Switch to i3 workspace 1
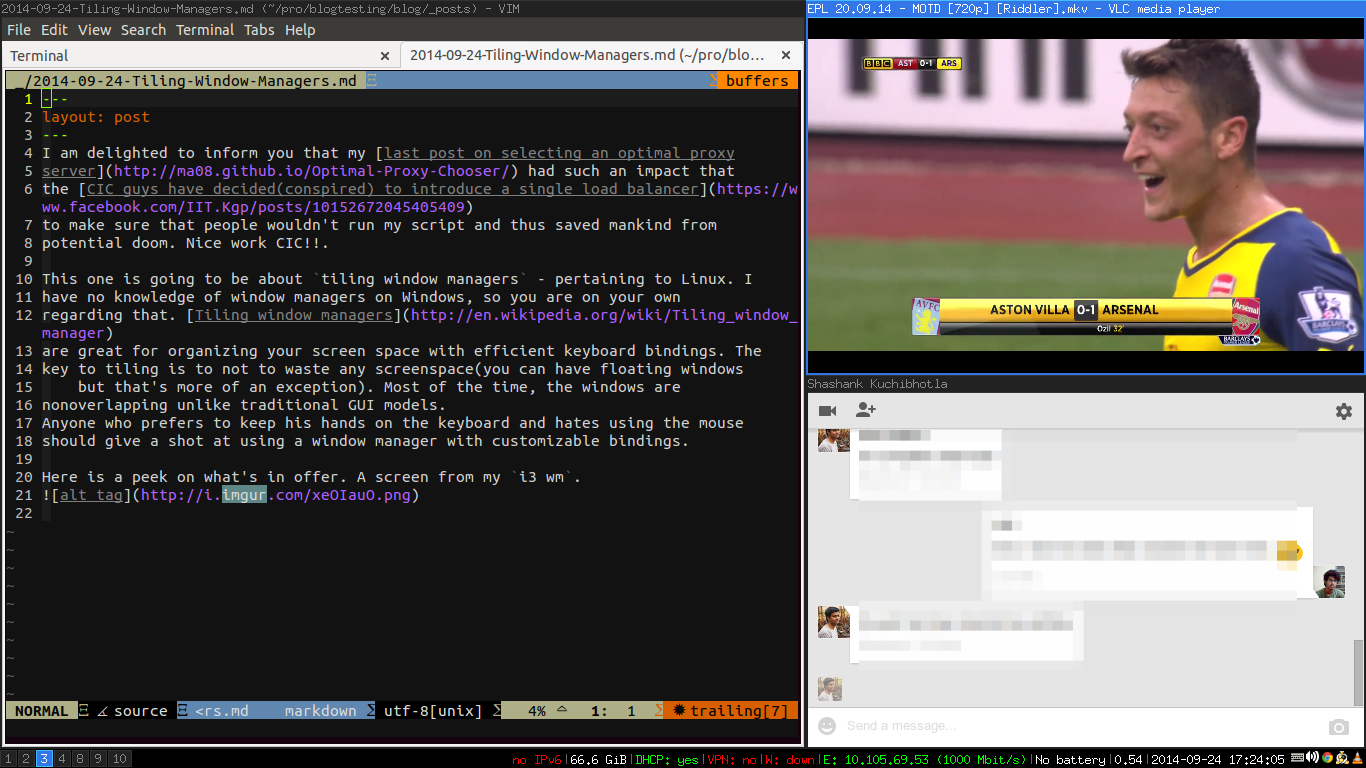This screenshot has height=768, width=1366. [9, 759]
